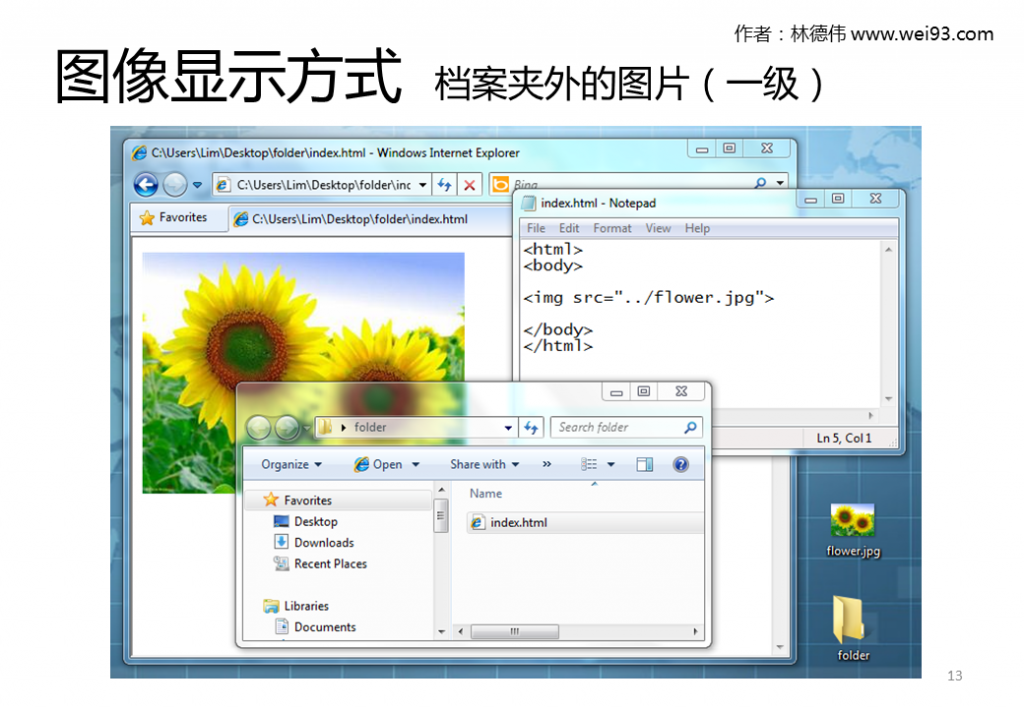1024x708 pixels.
Task: Open the Favorites star button in IE
Action: tap(174, 217)
